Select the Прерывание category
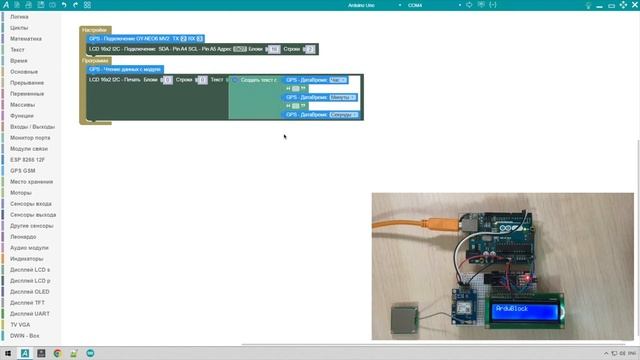 27,83
